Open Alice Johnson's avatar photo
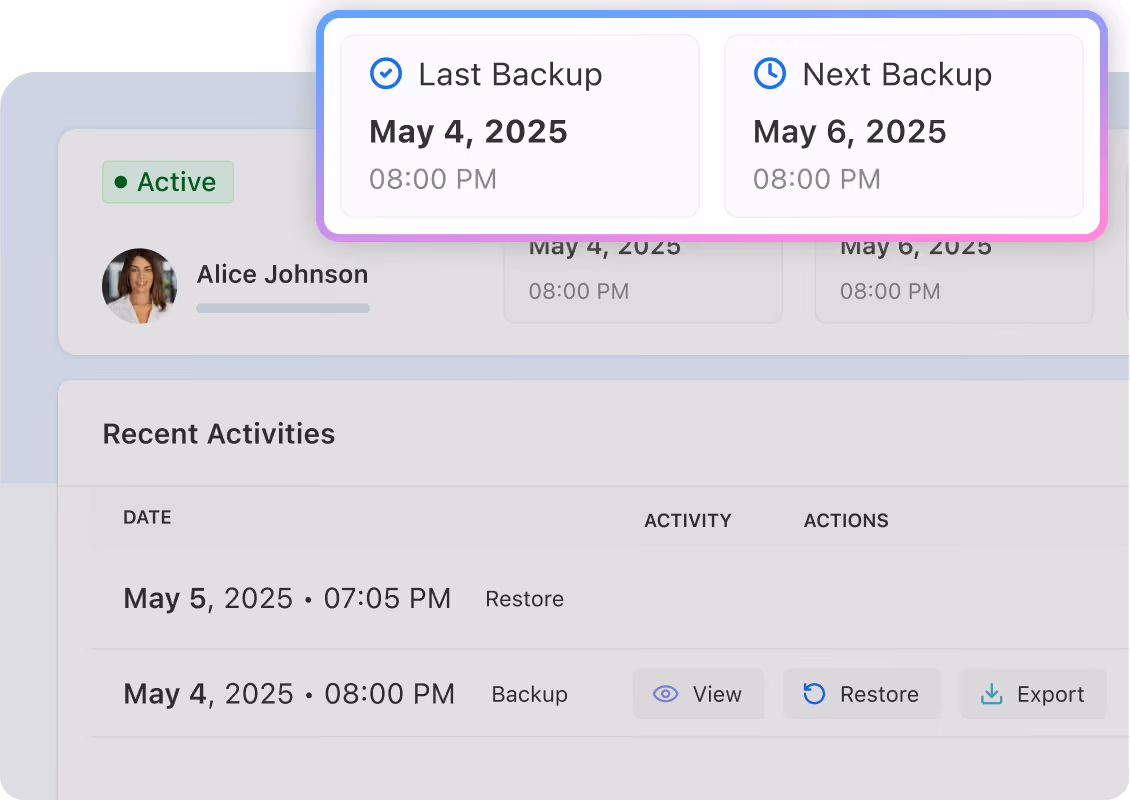 click(140, 286)
